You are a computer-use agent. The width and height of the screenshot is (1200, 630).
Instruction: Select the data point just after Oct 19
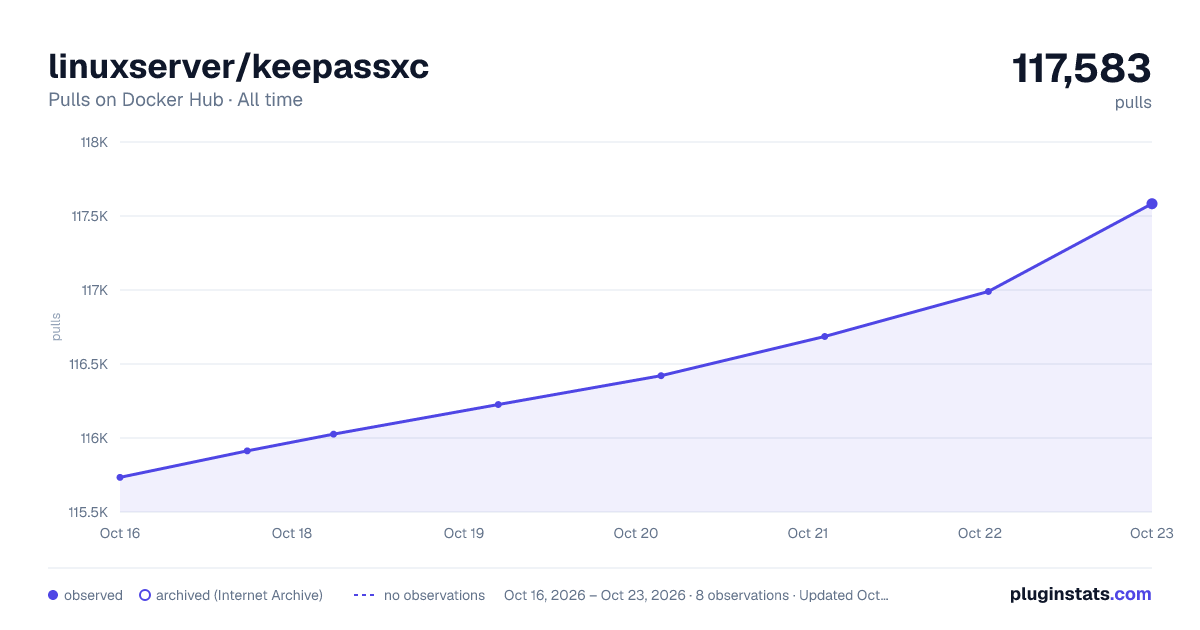tap(498, 405)
